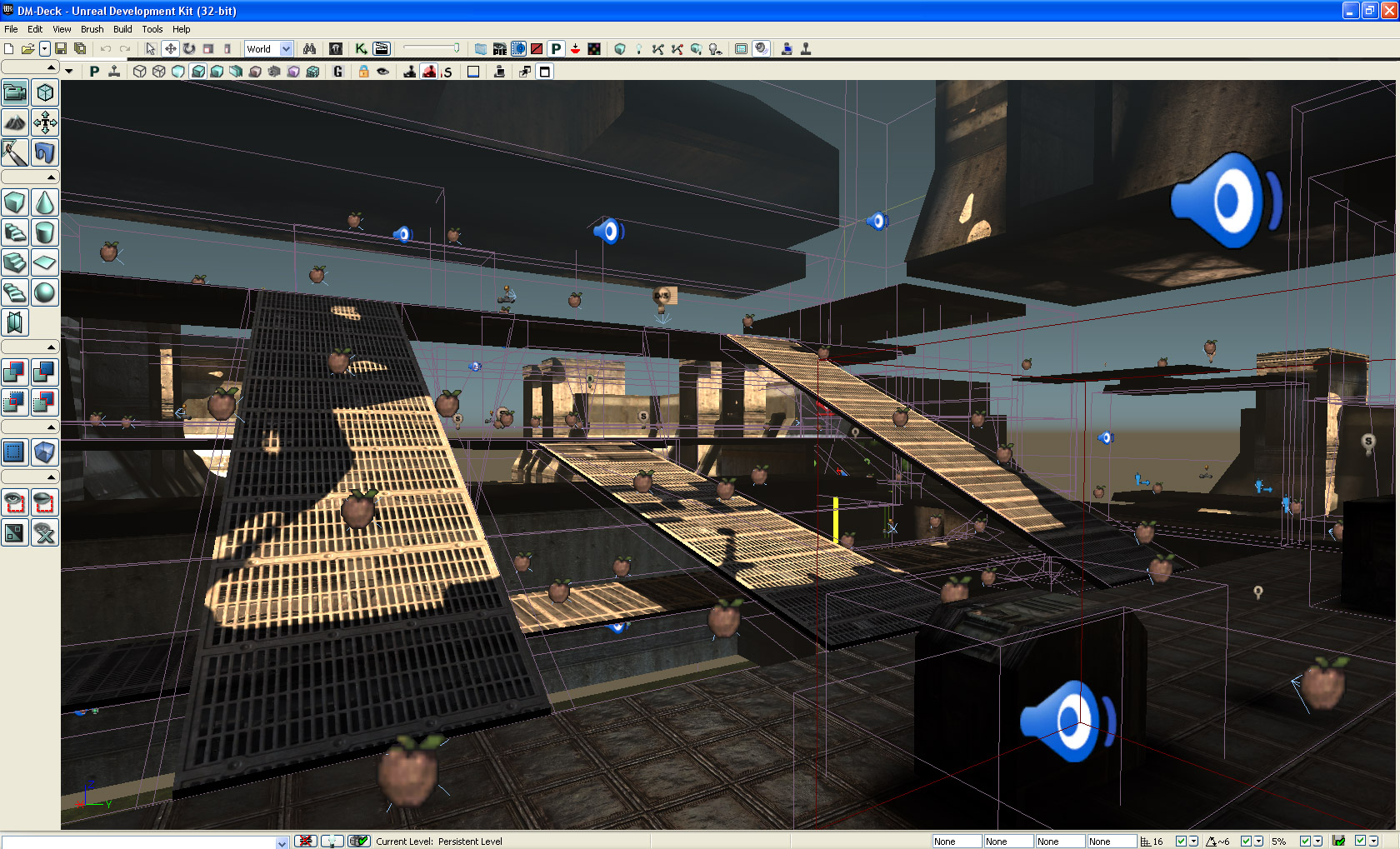Image resolution: width=1400 pixels, height=849 pixels.
Task: Select the Translate move widget tool
Action: click(170, 48)
